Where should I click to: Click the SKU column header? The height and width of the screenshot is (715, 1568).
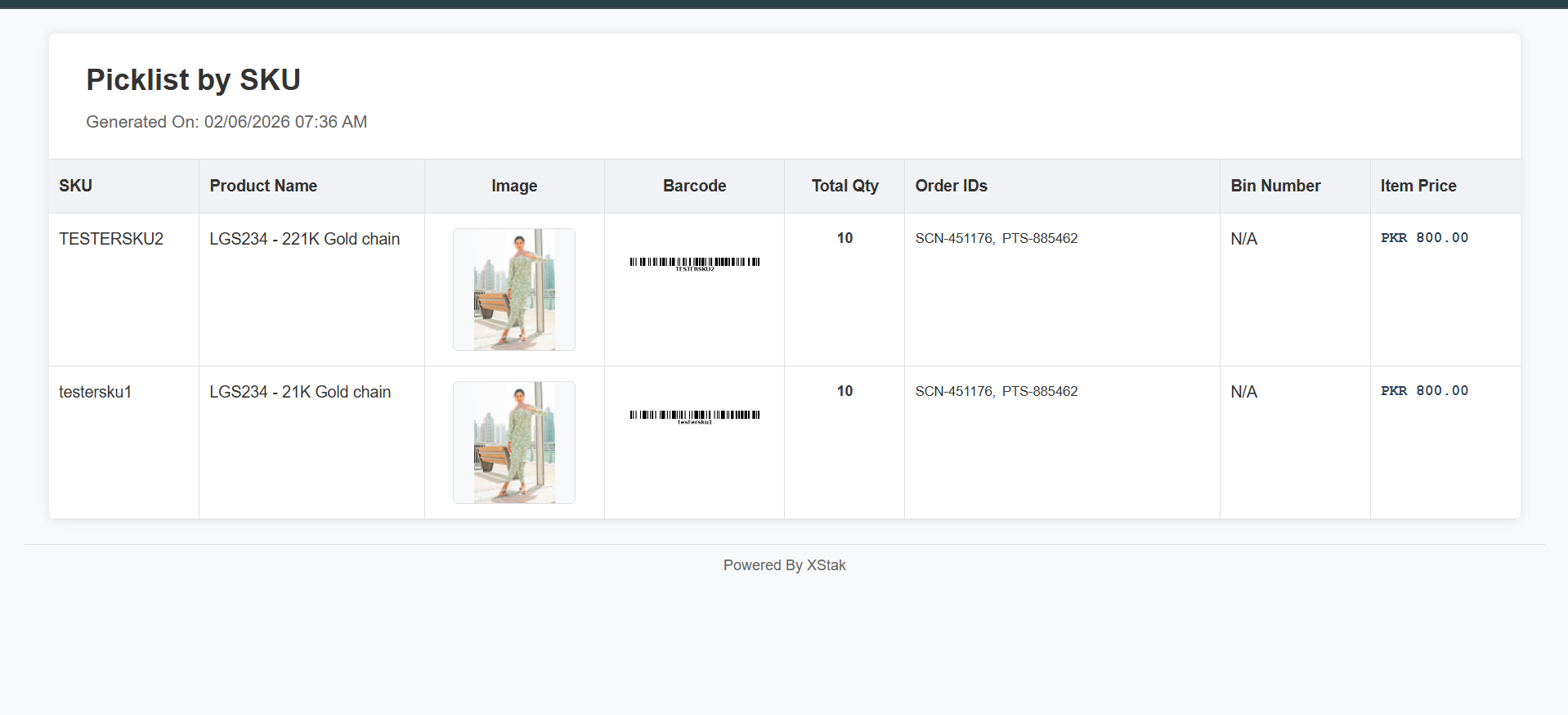coord(75,186)
